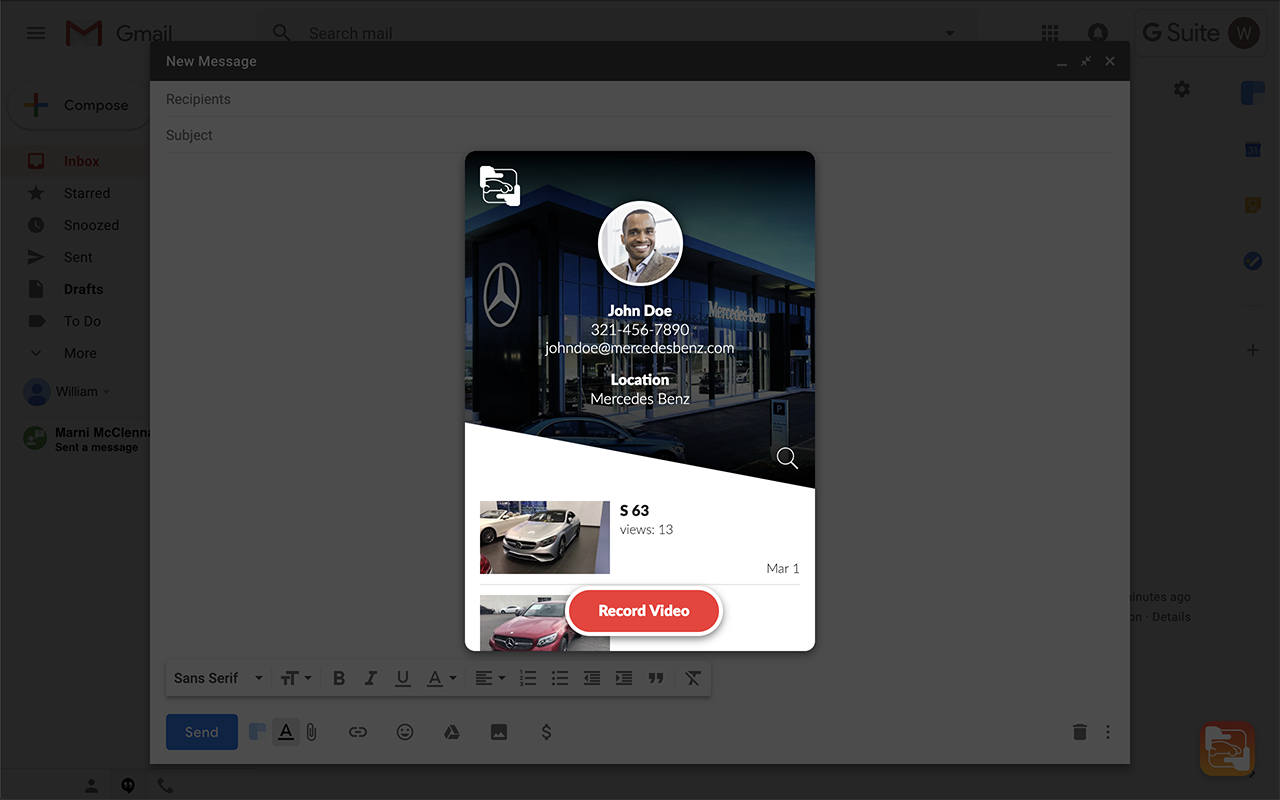Discard draft with the trash icon
The image size is (1280, 800).
click(x=1080, y=732)
